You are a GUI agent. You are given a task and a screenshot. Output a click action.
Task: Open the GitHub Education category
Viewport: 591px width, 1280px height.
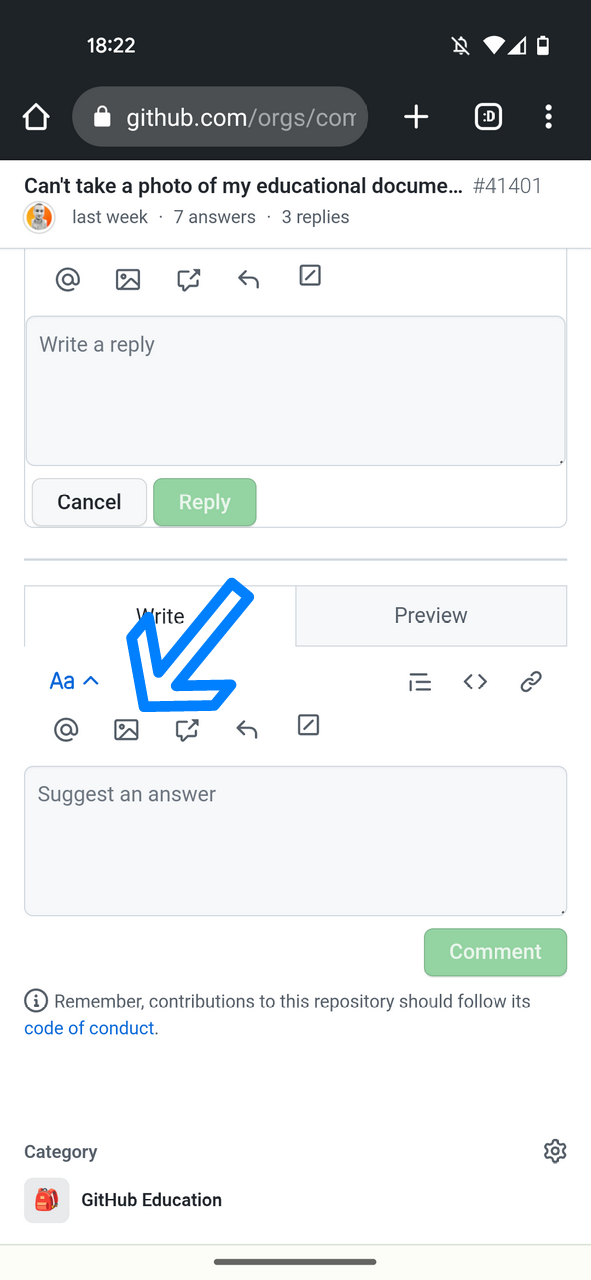coord(151,1200)
